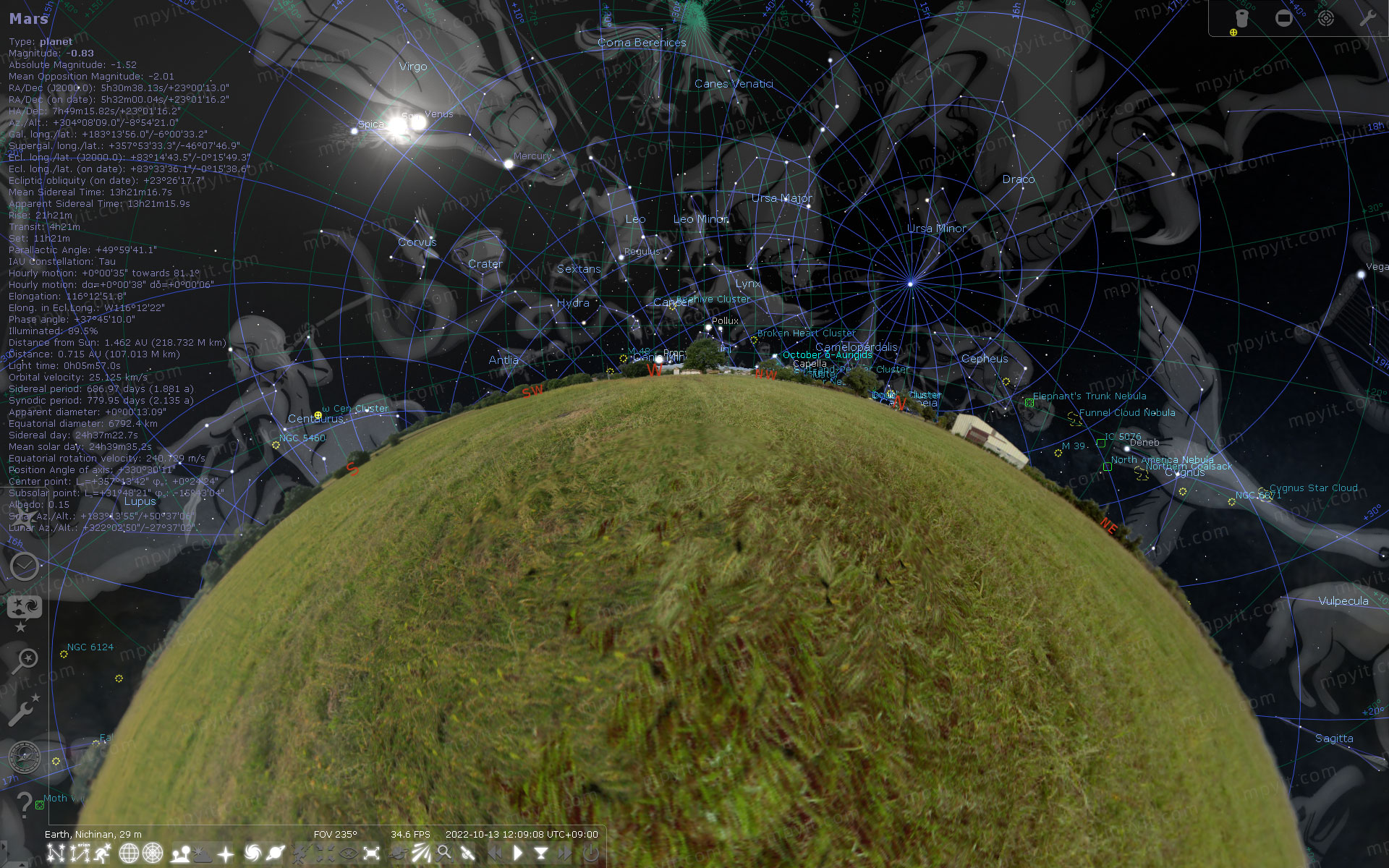Toggle ground landscape display

(180, 853)
